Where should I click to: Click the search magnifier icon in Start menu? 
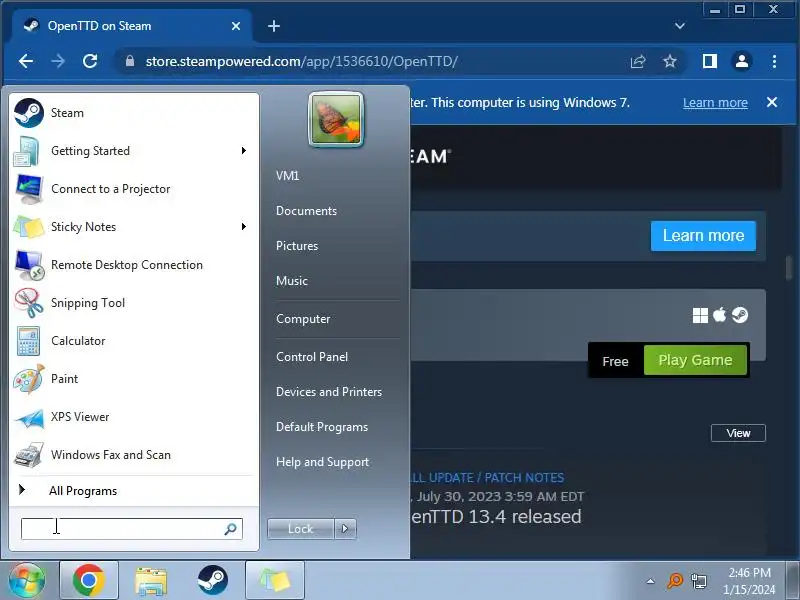click(x=231, y=529)
